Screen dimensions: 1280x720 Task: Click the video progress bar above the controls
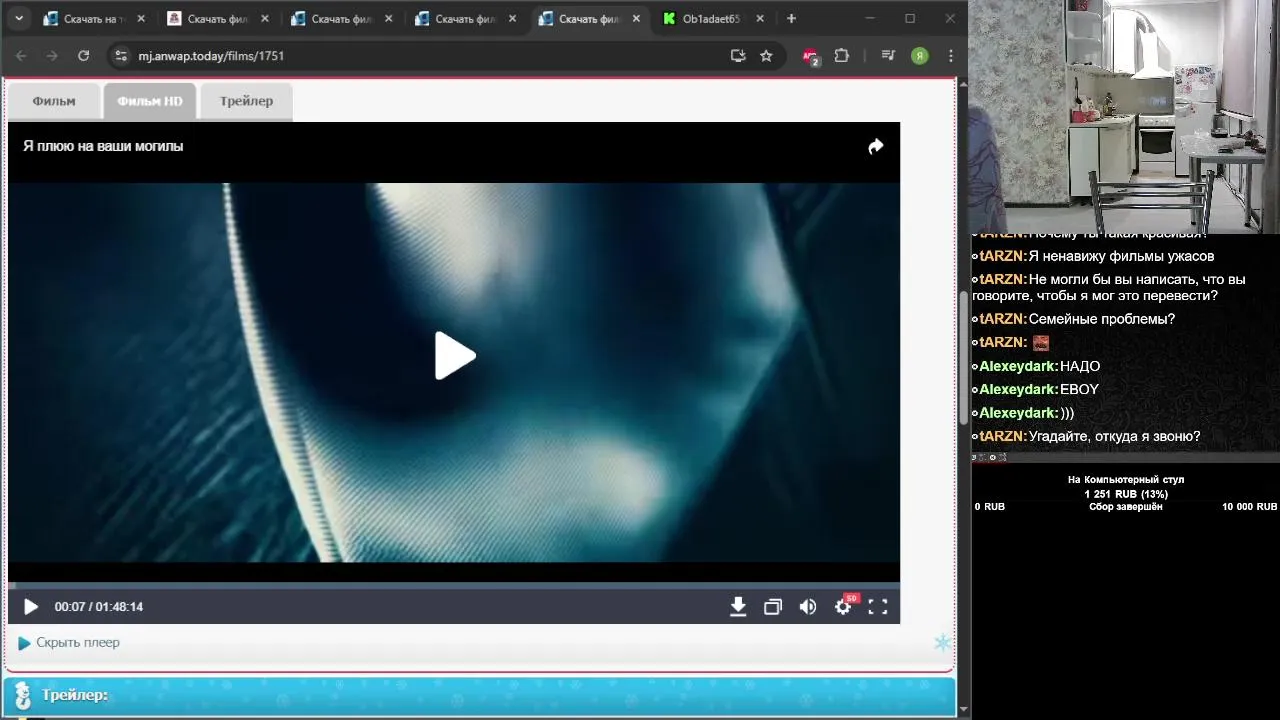point(454,585)
